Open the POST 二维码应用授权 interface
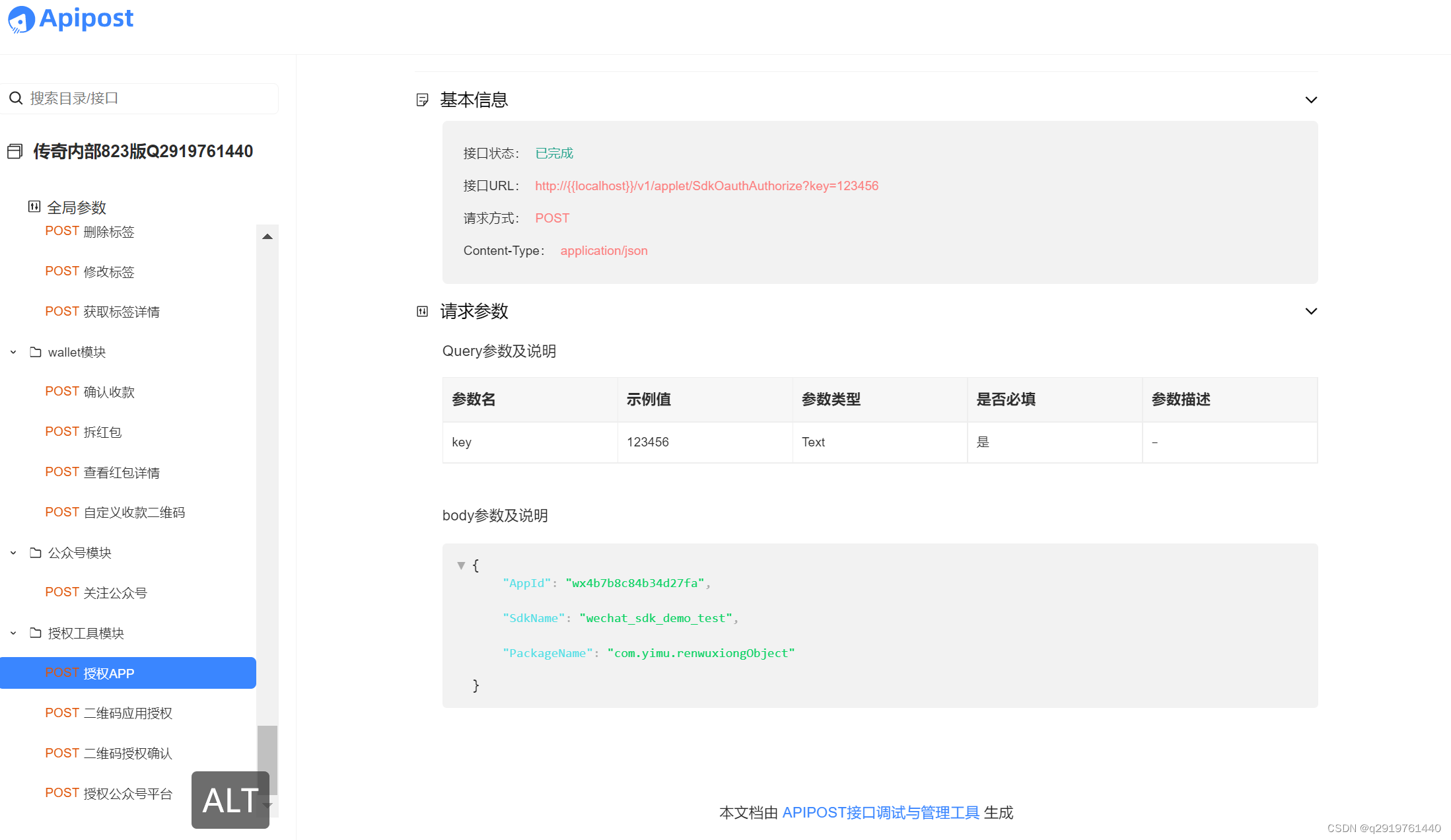1451x840 pixels. (x=108, y=713)
